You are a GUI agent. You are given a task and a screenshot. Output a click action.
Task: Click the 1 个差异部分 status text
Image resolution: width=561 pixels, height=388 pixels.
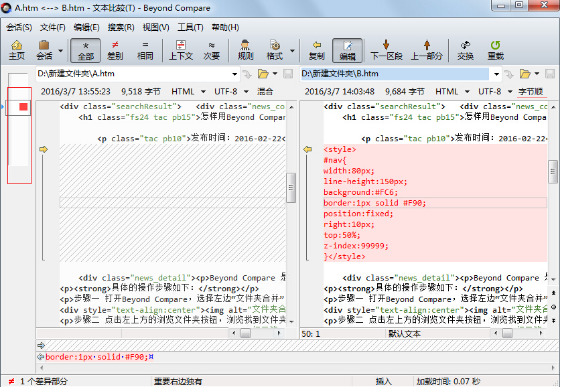tap(44, 382)
